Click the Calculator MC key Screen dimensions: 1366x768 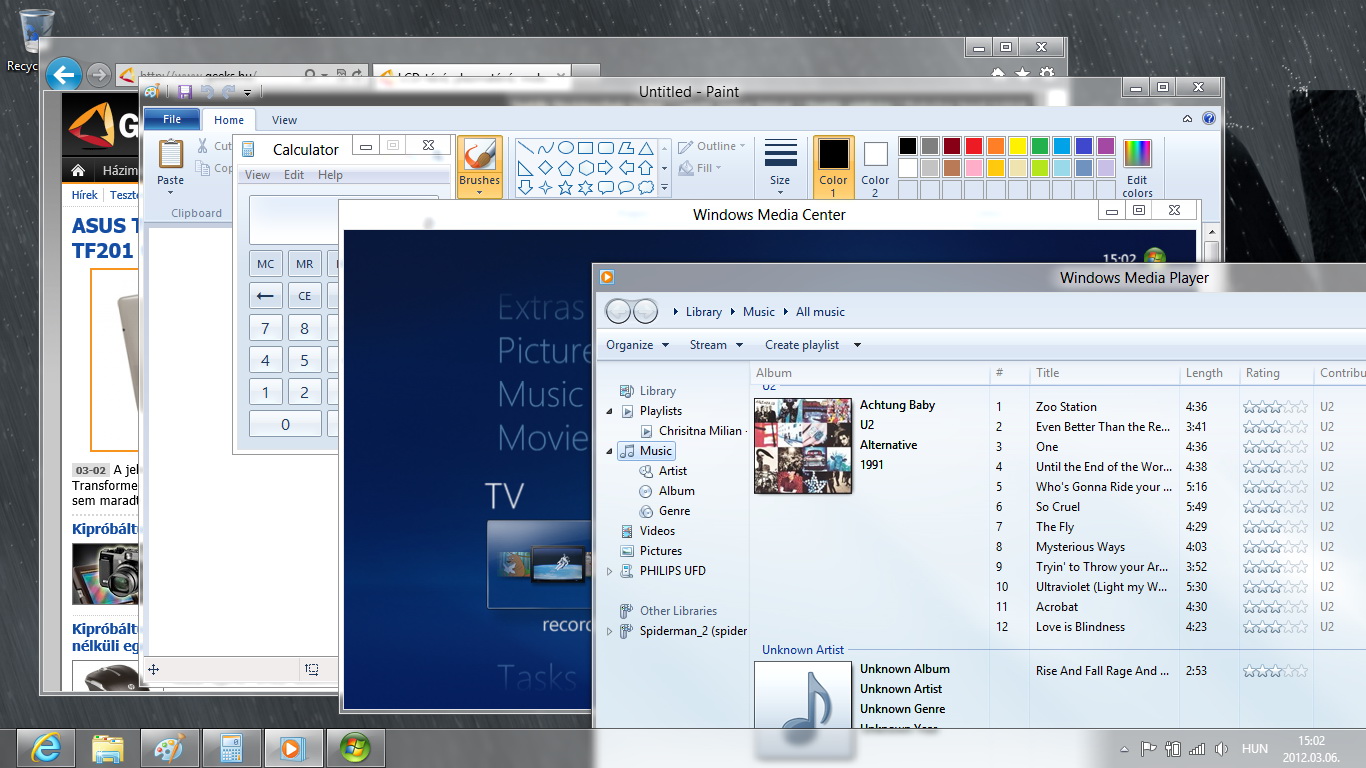[x=265, y=264]
